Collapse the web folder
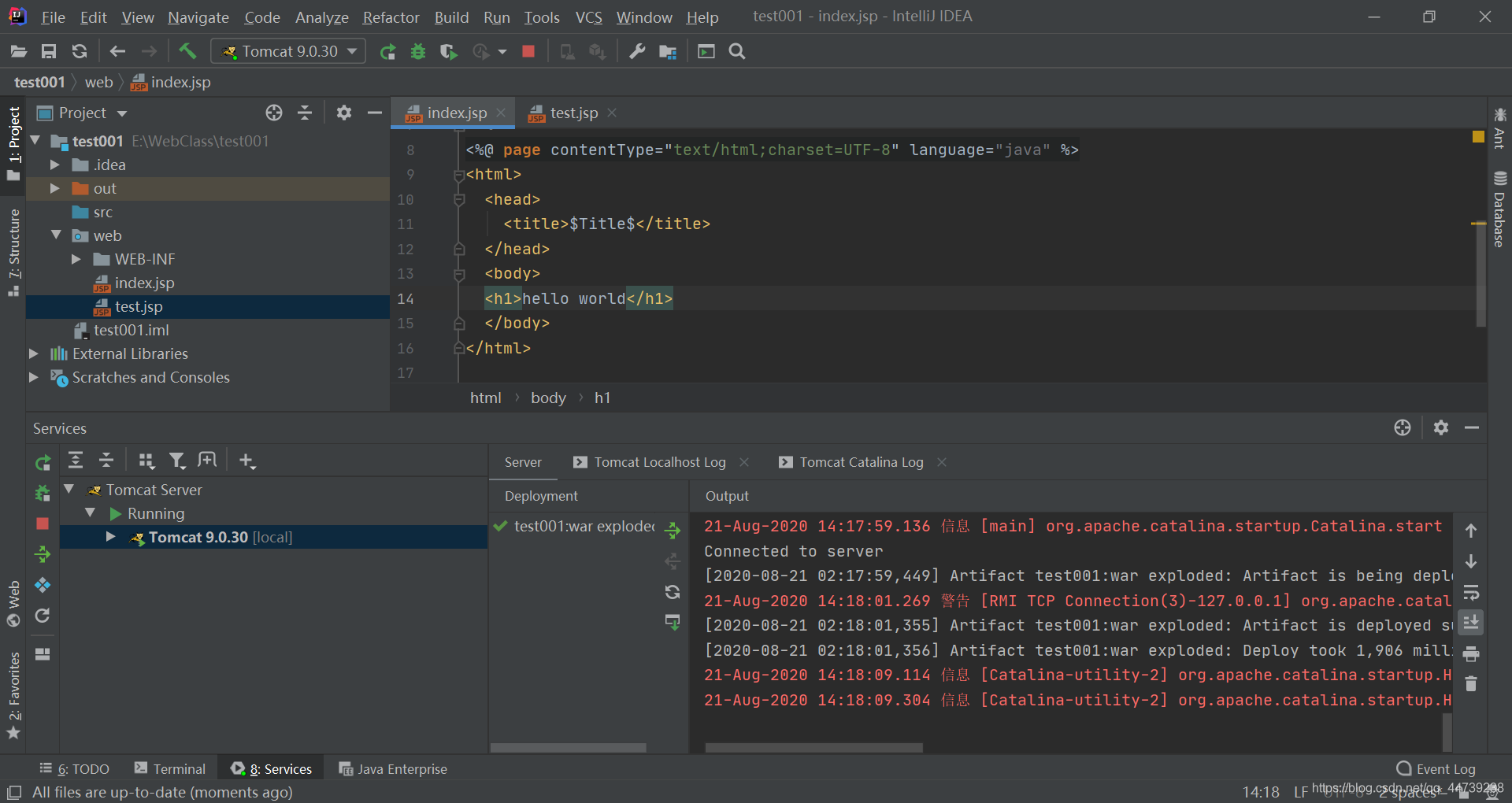The width and height of the screenshot is (1512, 803). [x=56, y=235]
